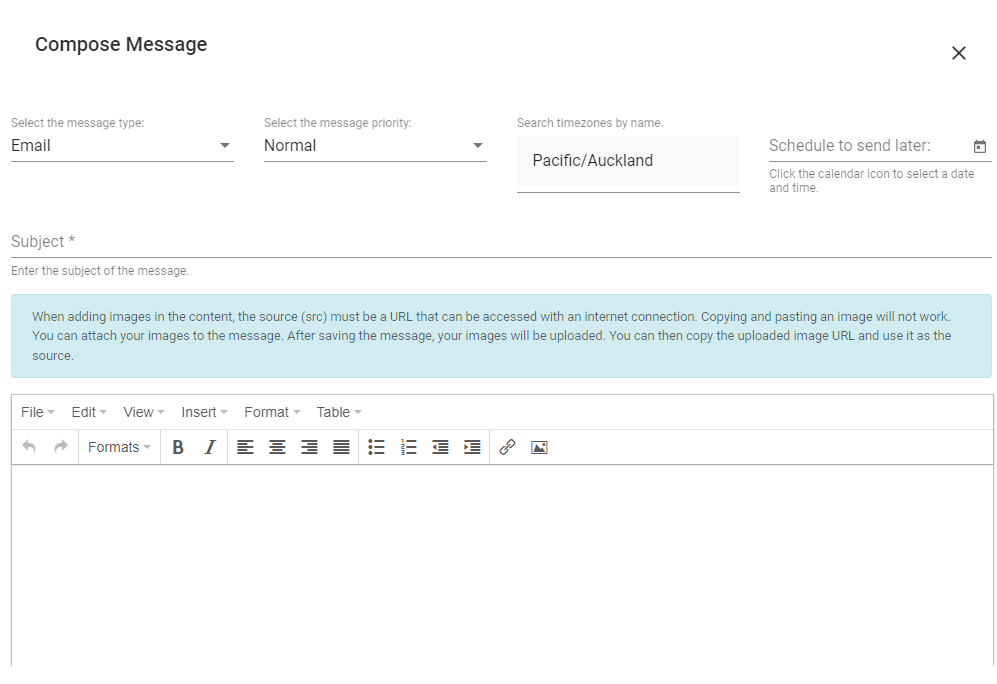Open the Edit menu in the editor
The width and height of the screenshot is (997, 684).
pyautogui.click(x=88, y=412)
